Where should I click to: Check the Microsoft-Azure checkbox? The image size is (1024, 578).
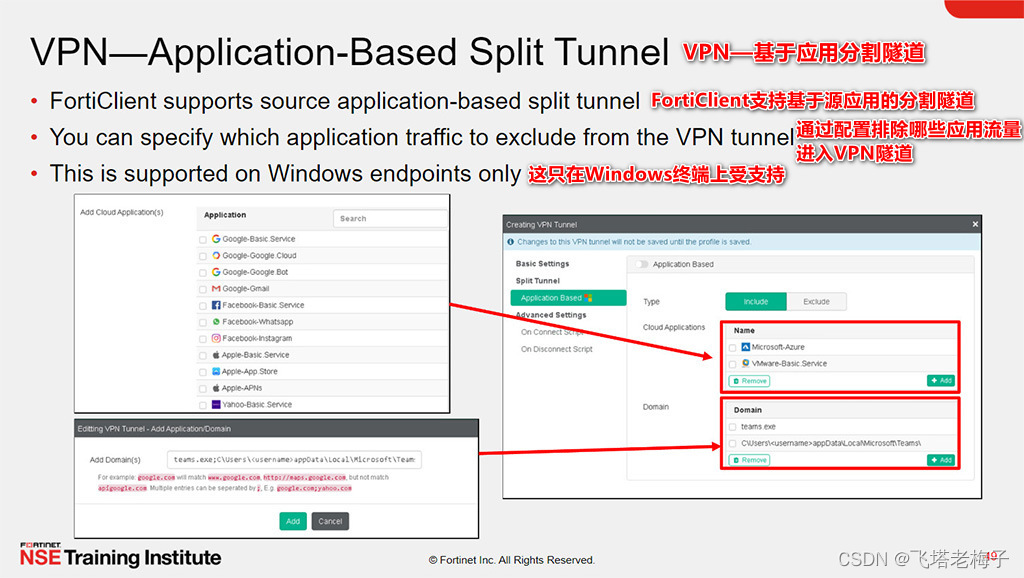pyautogui.click(x=733, y=347)
